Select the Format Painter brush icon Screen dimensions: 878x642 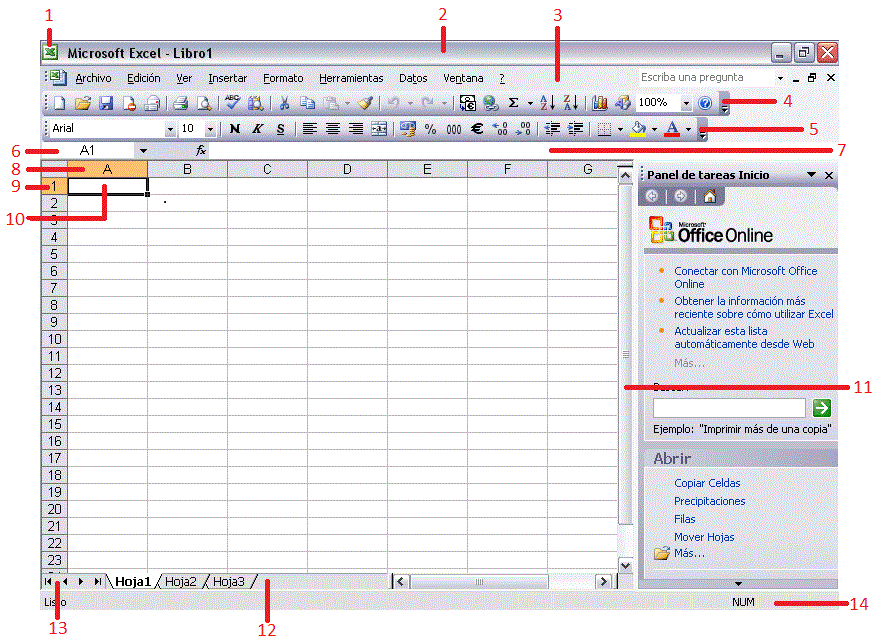tap(366, 103)
